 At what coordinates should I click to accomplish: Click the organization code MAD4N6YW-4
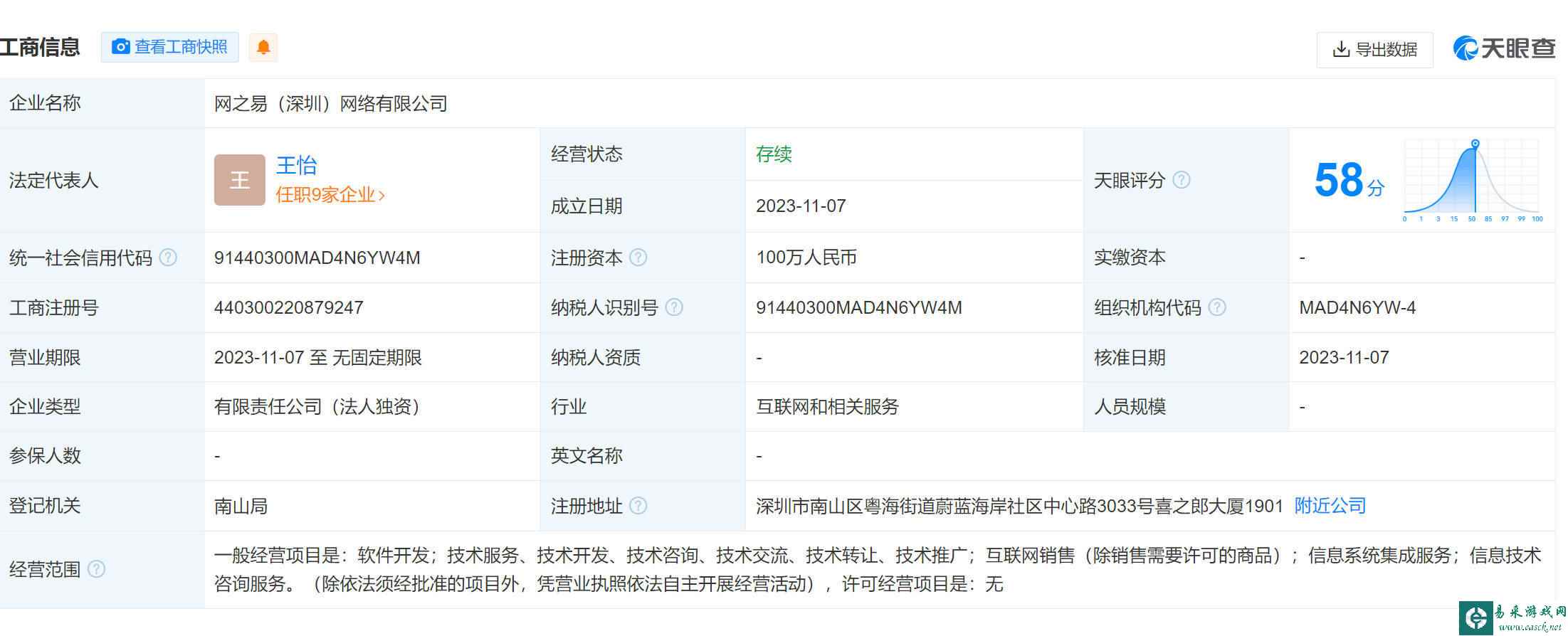click(1357, 307)
